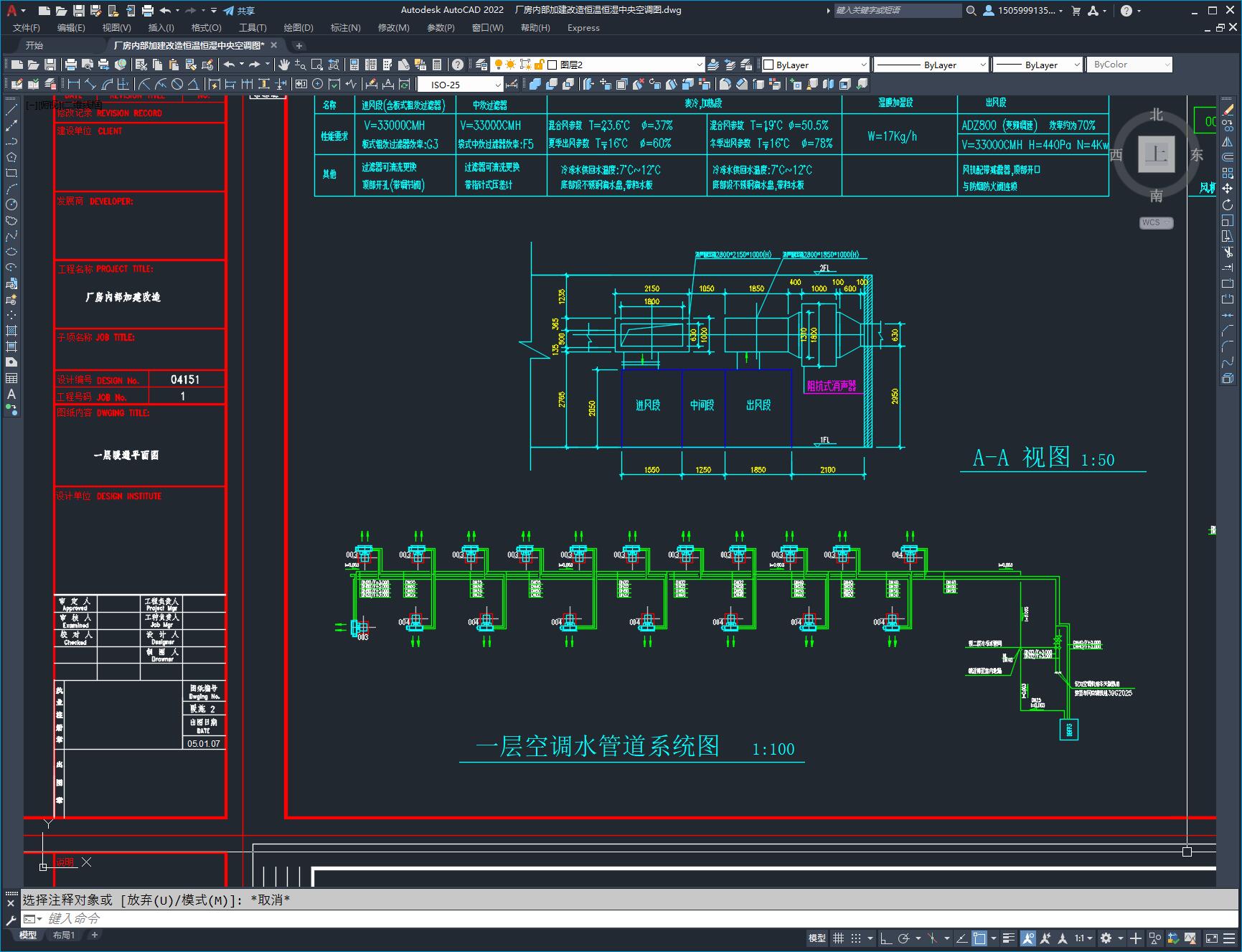Open the Table tool
Screen dimensions: 1242x952
point(11,378)
